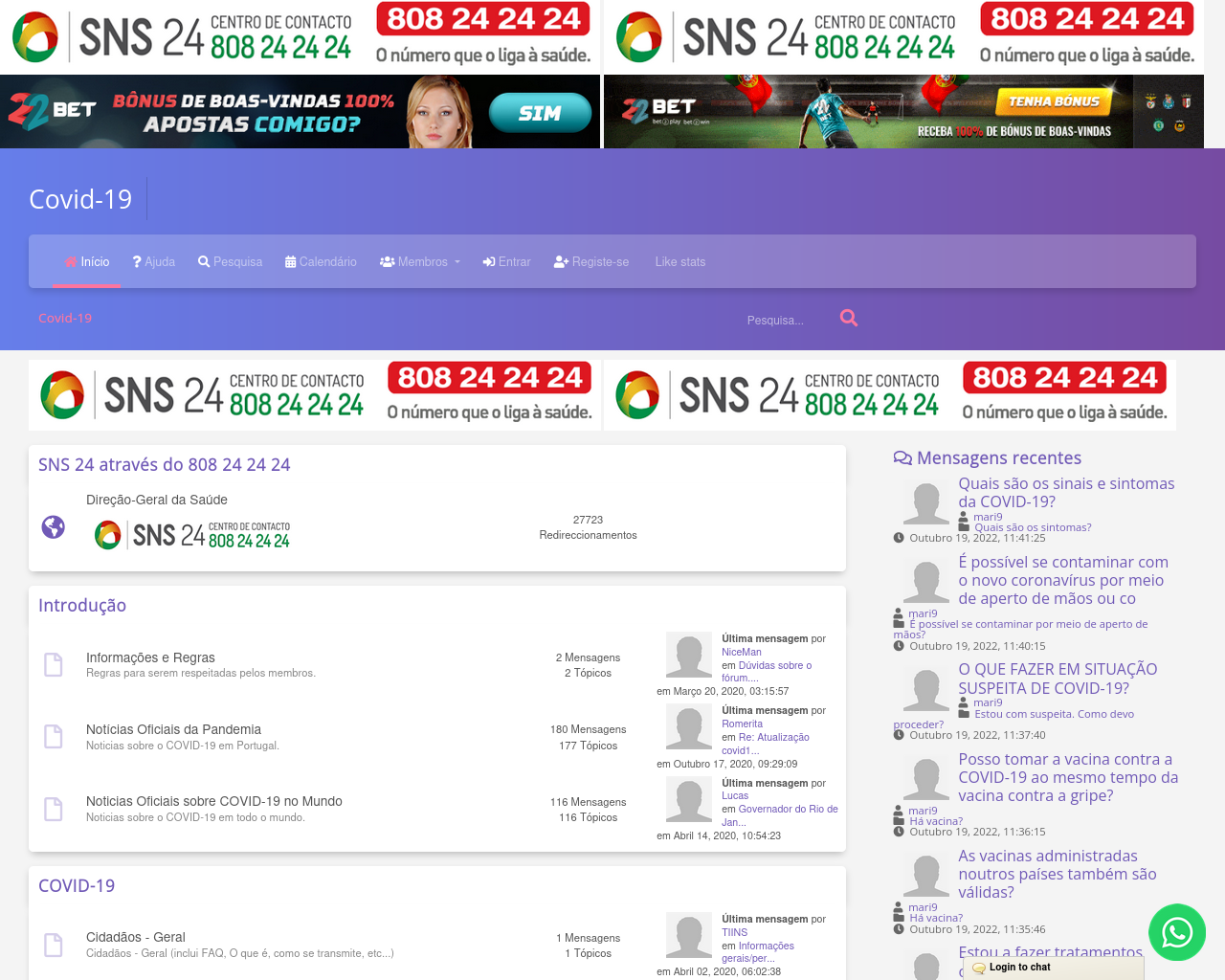Click the Pesquisa search input field
This screenshot has width=1225, height=980.
pos(785,320)
